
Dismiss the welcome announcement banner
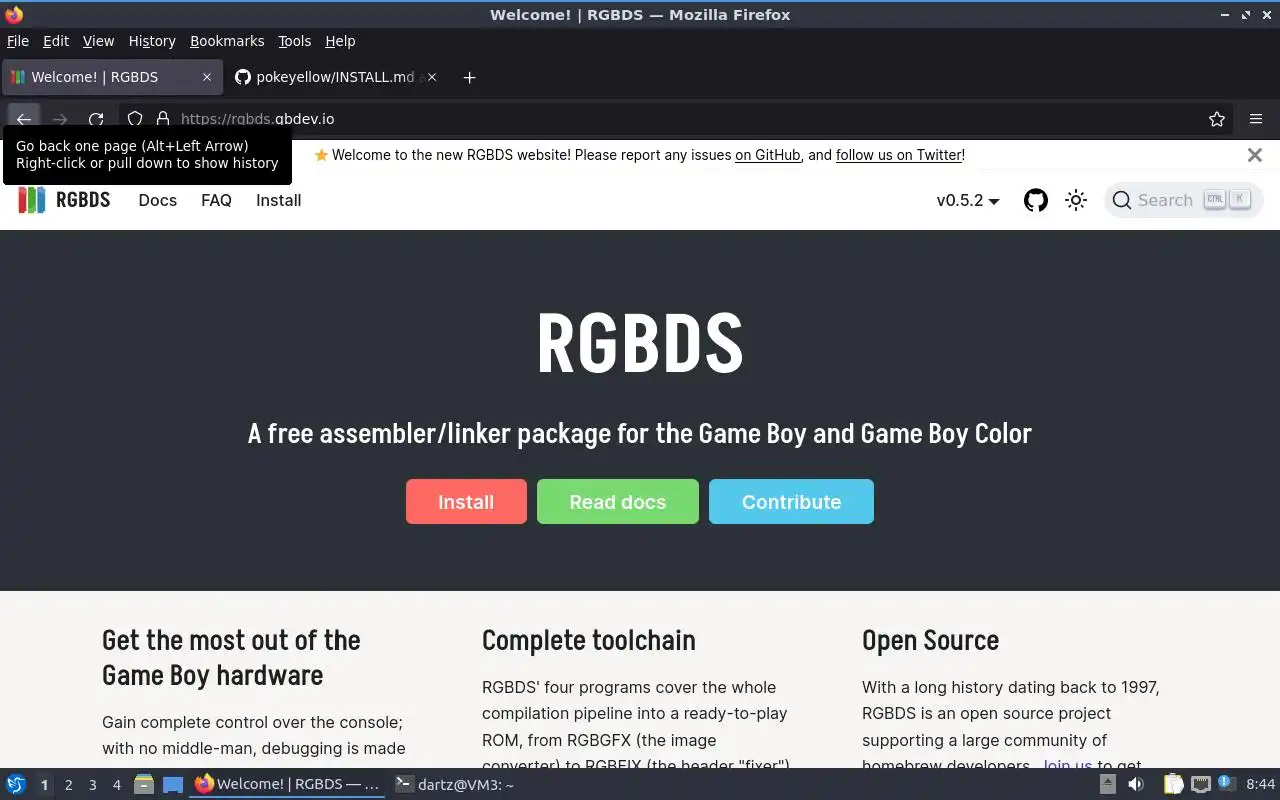point(1255,155)
